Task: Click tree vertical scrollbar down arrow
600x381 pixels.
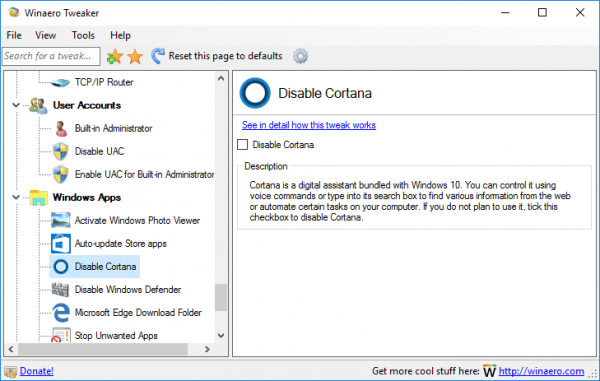Action: click(221, 335)
